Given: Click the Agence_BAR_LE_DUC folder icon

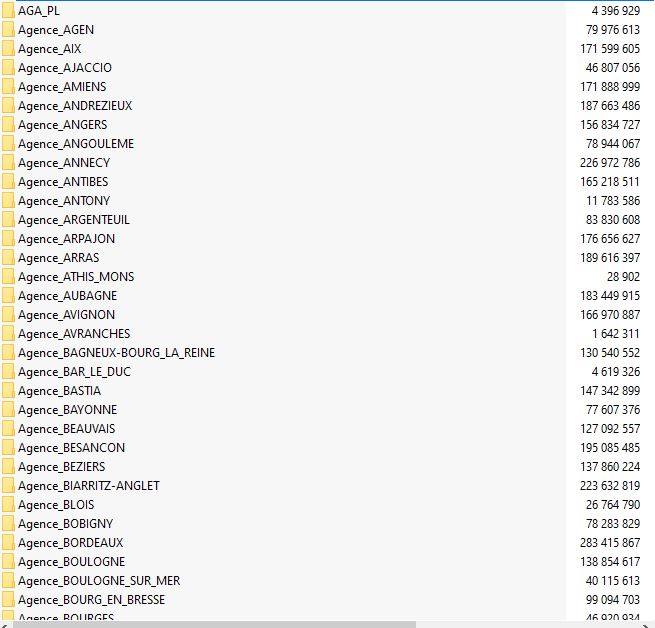Looking at the screenshot, I should pos(8,372).
